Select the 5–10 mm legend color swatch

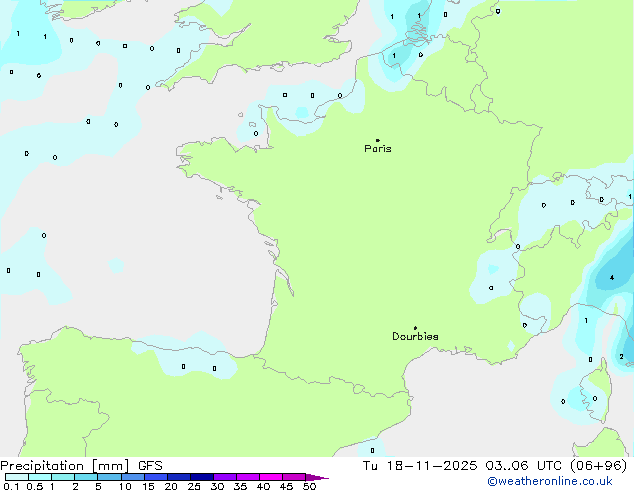[109, 477]
